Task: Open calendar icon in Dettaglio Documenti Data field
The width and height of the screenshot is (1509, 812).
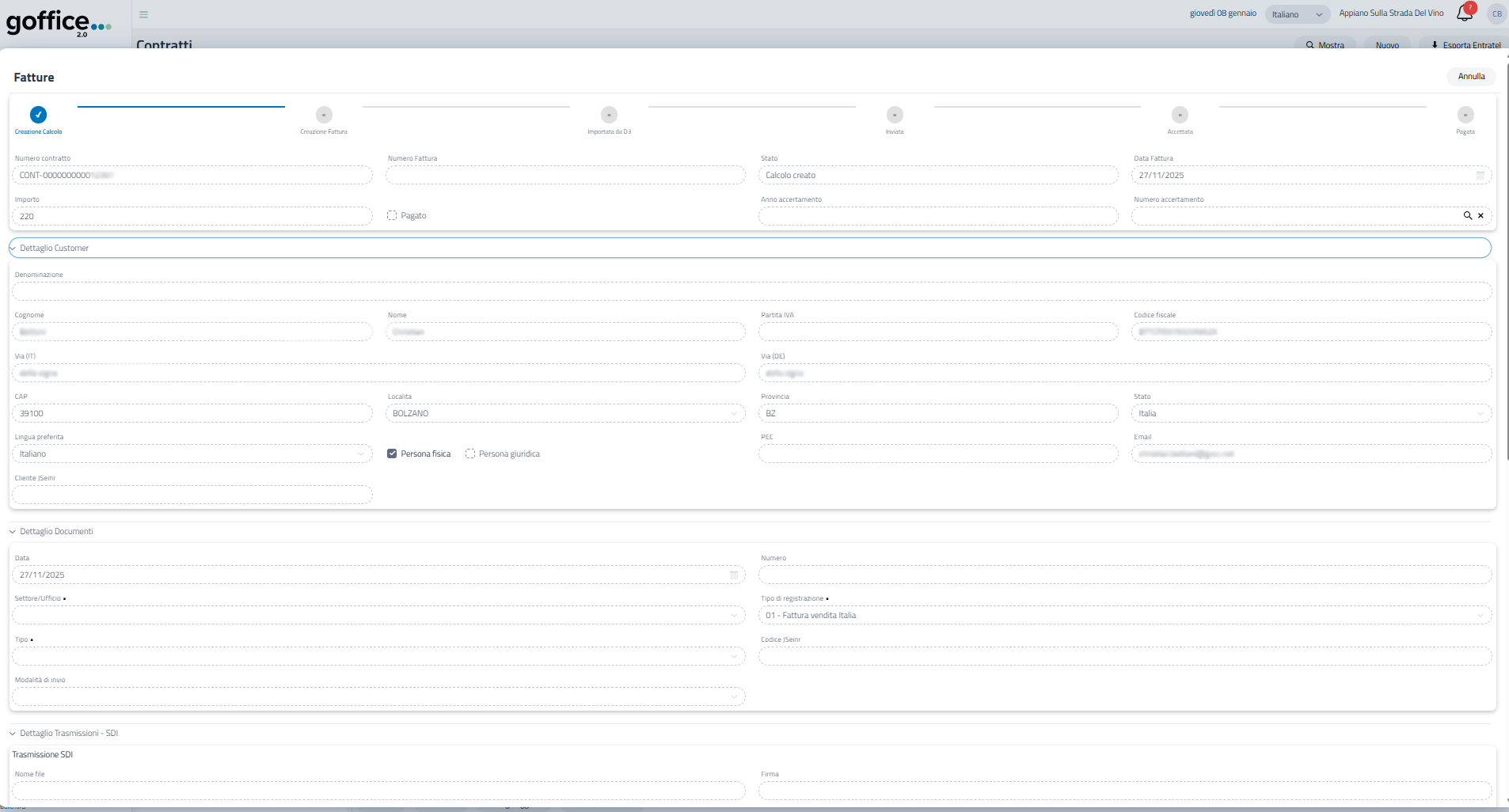Action: point(734,575)
